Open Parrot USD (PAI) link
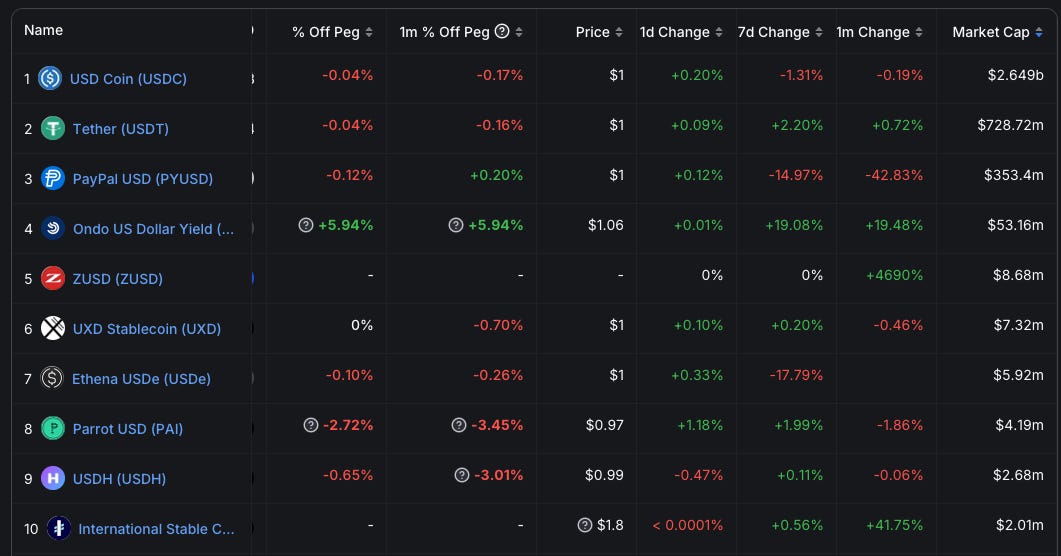Image resolution: width=1061 pixels, height=556 pixels. [128, 429]
